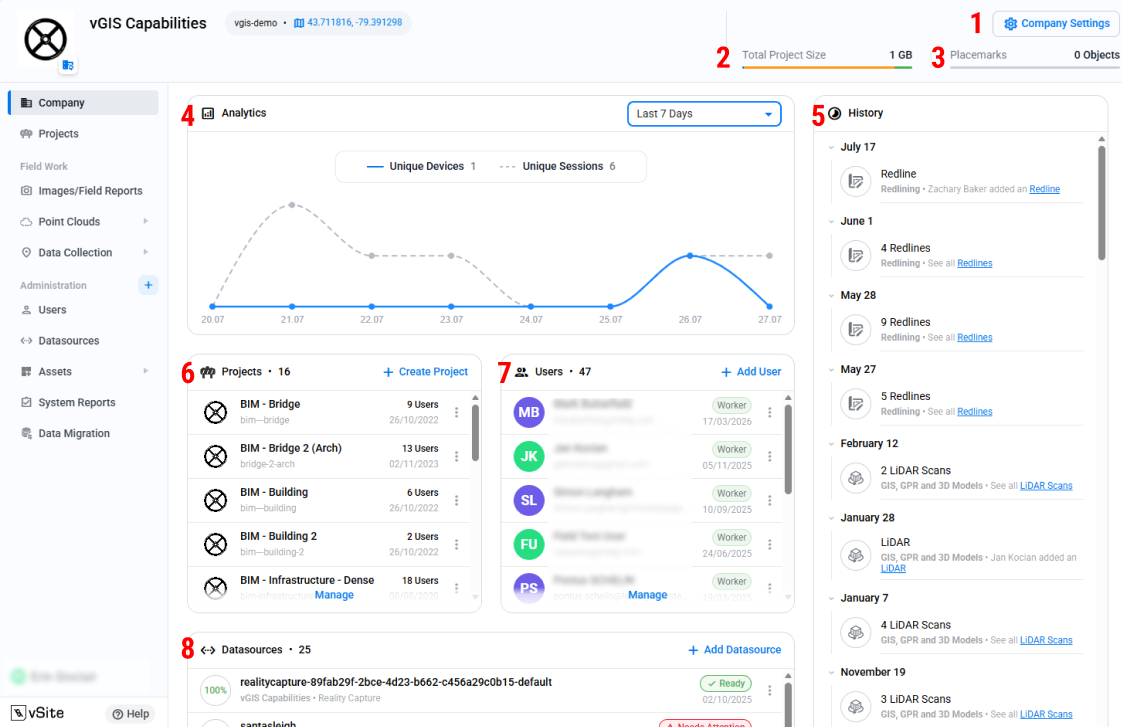Viewport: 1122px width, 727px height.
Task: Toggle the Unique Devices legend entry
Action: [x=421, y=166]
